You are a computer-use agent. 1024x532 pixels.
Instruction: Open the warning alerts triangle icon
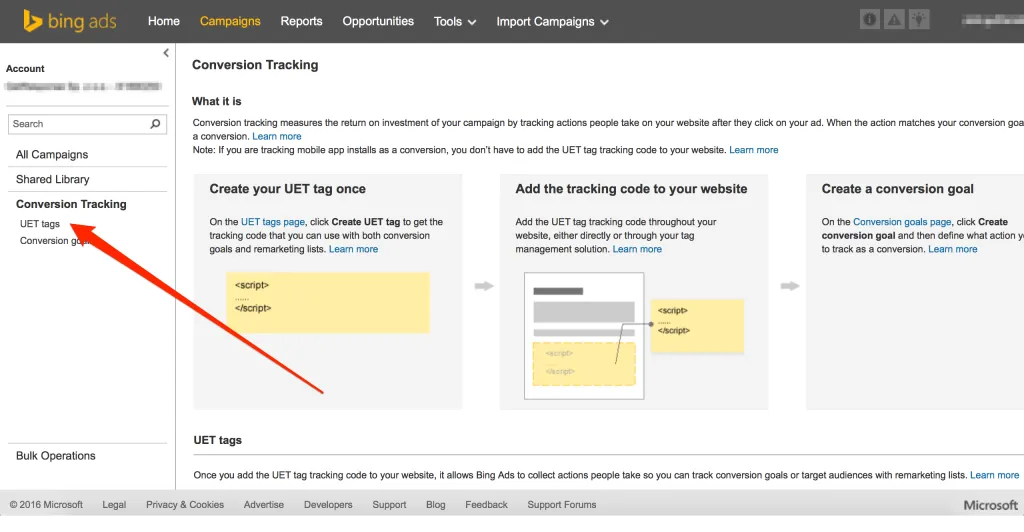click(895, 20)
